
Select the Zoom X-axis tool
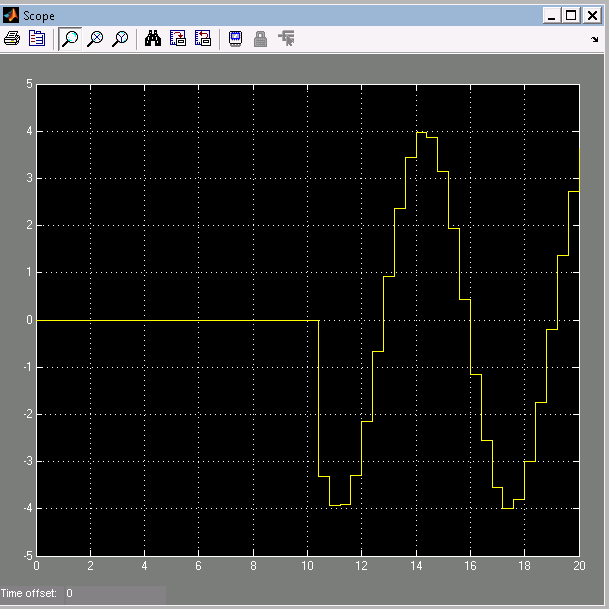pyautogui.click(x=95, y=38)
